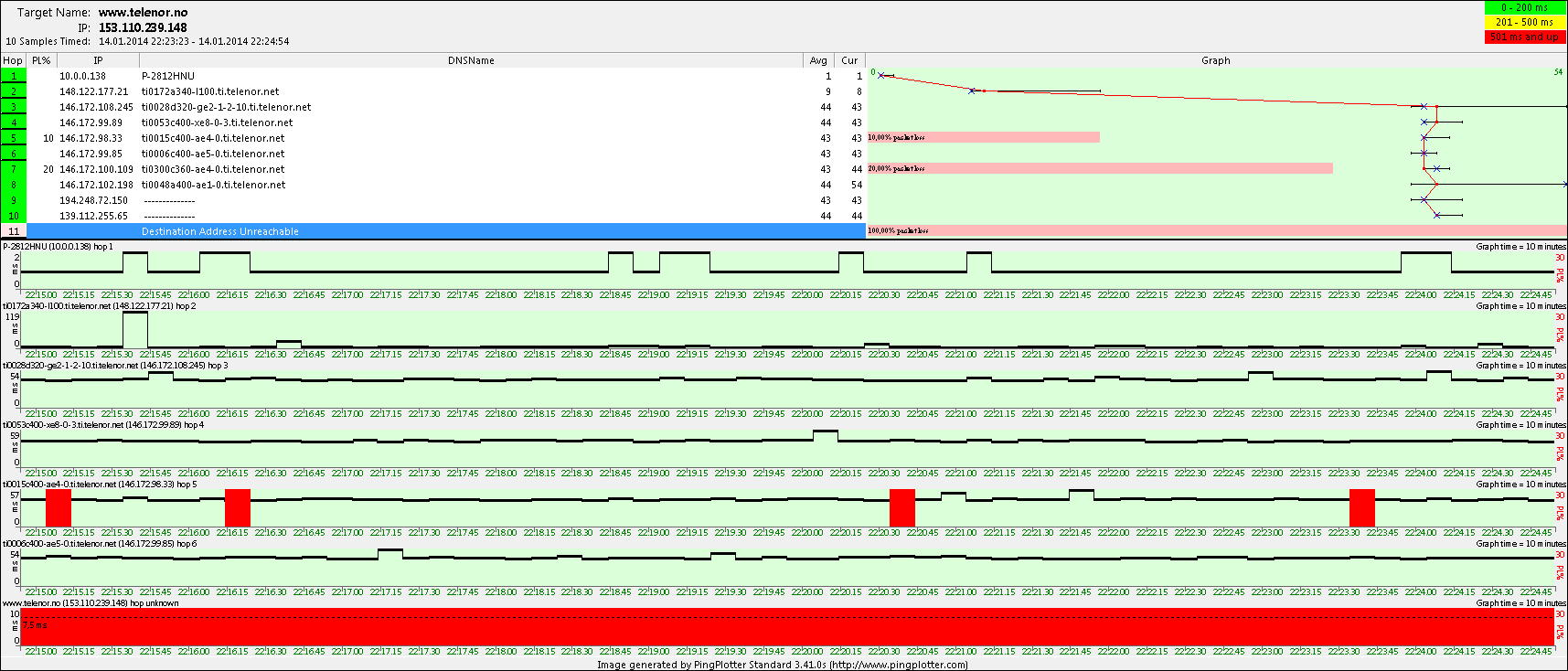The width and height of the screenshot is (1568, 671).
Task: Select hop number 3 cell
Action: pyautogui.click(x=14, y=107)
